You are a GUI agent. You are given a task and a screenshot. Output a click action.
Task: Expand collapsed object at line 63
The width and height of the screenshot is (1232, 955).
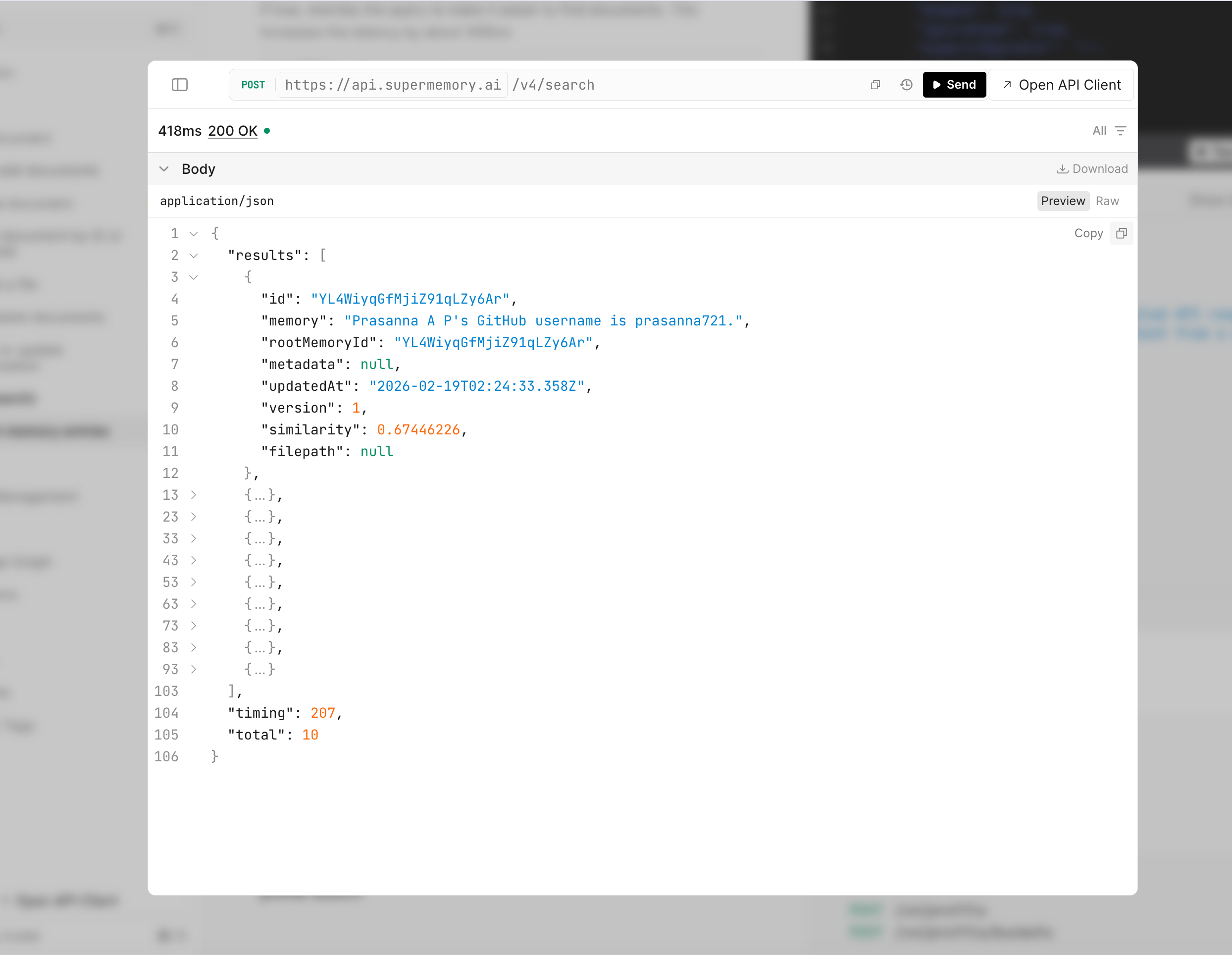pos(194,604)
